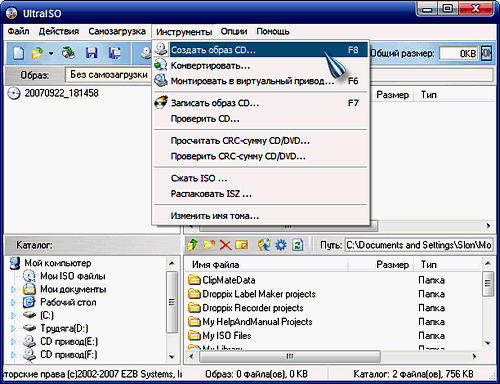
Task: Select the disc root 20070922_181458
Action: [x=61, y=93]
